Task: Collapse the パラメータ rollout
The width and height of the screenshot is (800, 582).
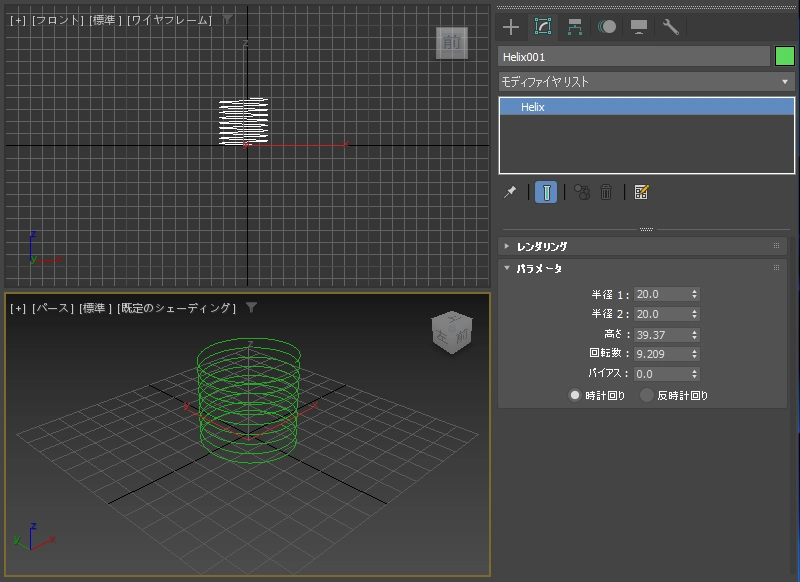Action: (642, 268)
